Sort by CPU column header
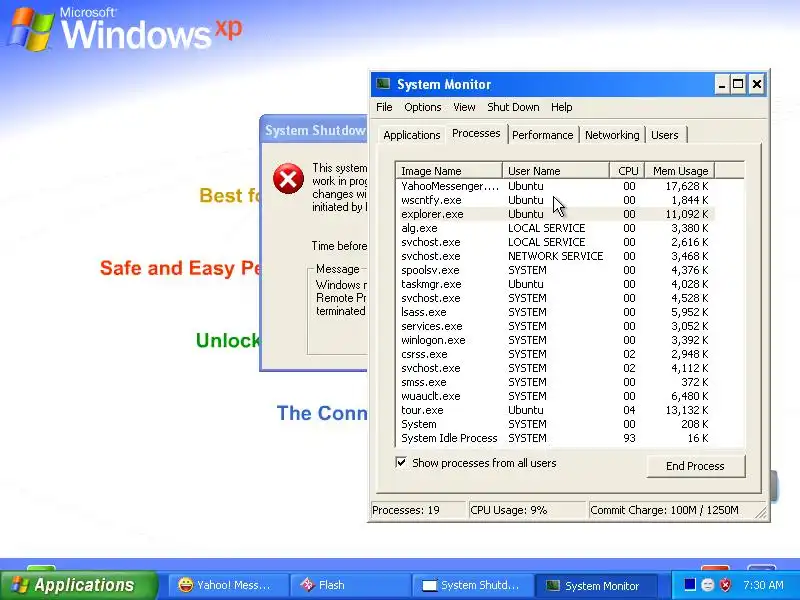 click(628, 171)
